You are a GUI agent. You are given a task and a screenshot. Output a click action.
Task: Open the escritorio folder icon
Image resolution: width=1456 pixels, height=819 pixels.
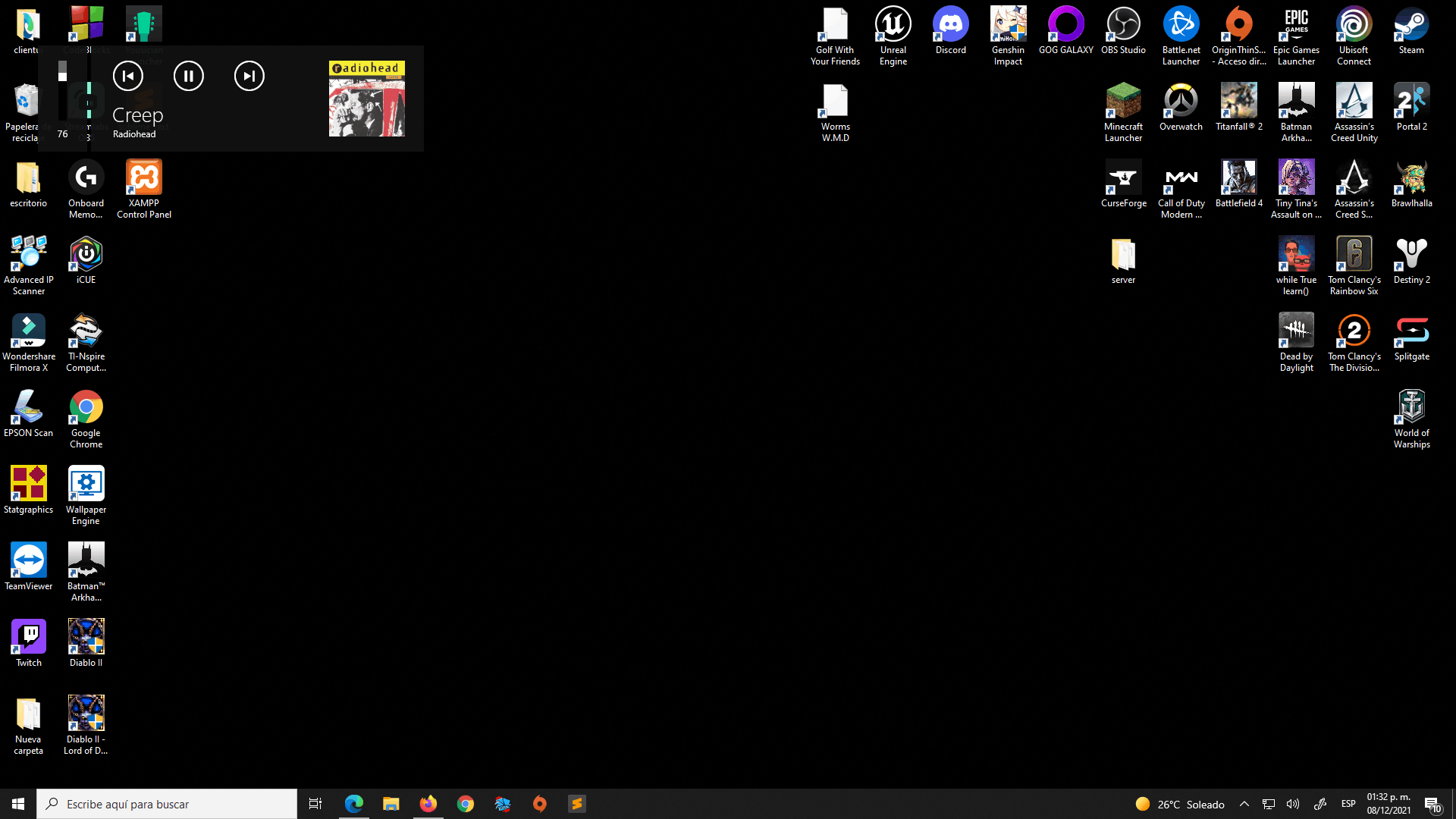pos(29,184)
